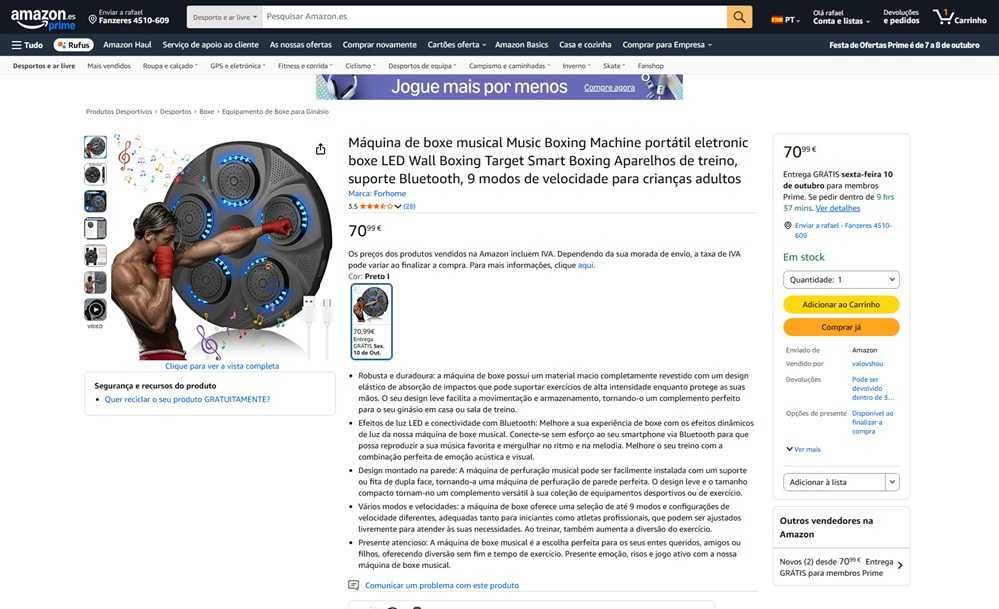Click Adicionar ao Carrinho button
Viewport: 999px width, 609px height.
[x=841, y=304]
